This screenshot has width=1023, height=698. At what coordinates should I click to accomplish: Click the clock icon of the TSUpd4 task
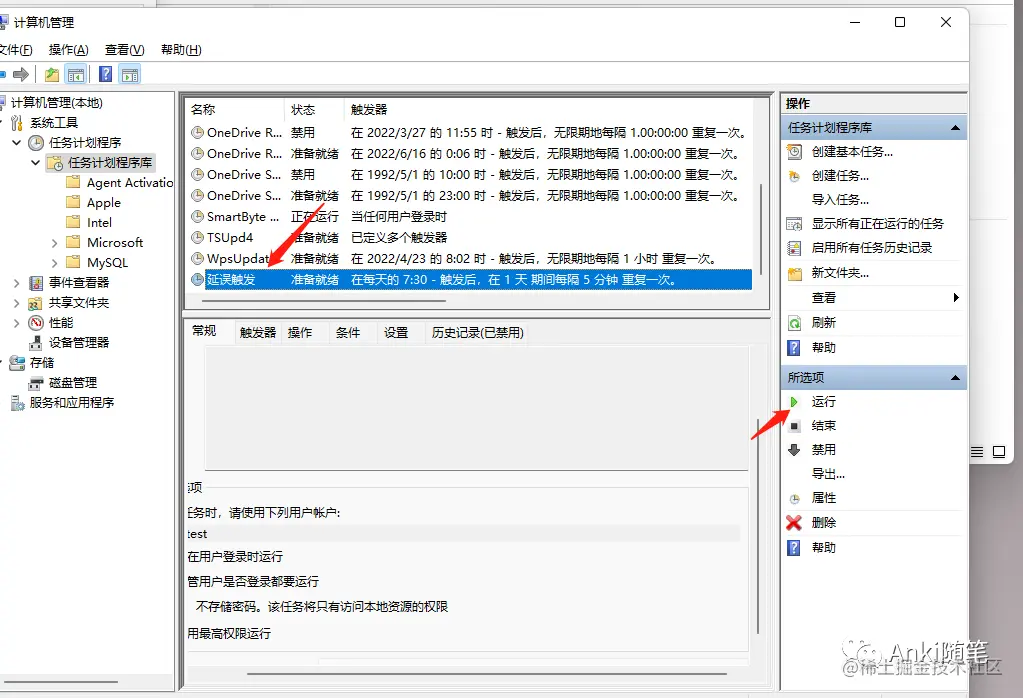[x=197, y=237]
